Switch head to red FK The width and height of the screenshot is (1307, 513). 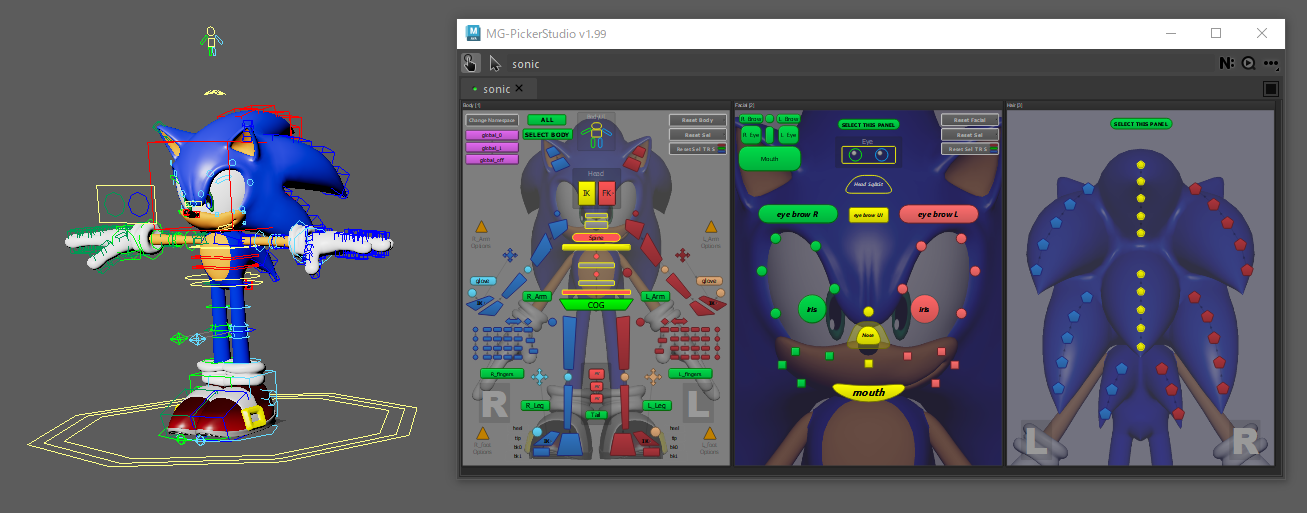coord(607,193)
